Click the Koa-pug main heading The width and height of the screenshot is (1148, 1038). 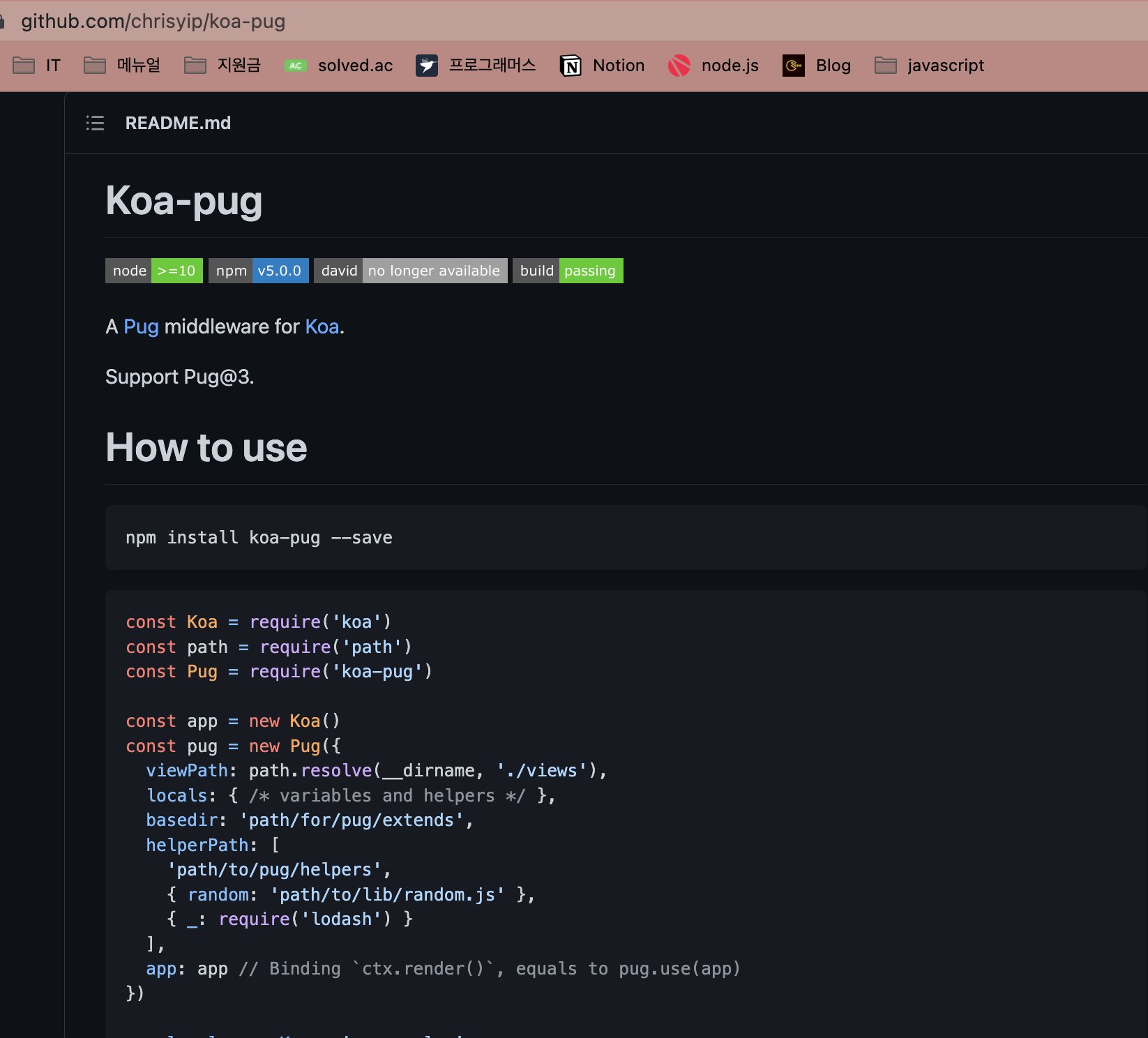pos(184,202)
